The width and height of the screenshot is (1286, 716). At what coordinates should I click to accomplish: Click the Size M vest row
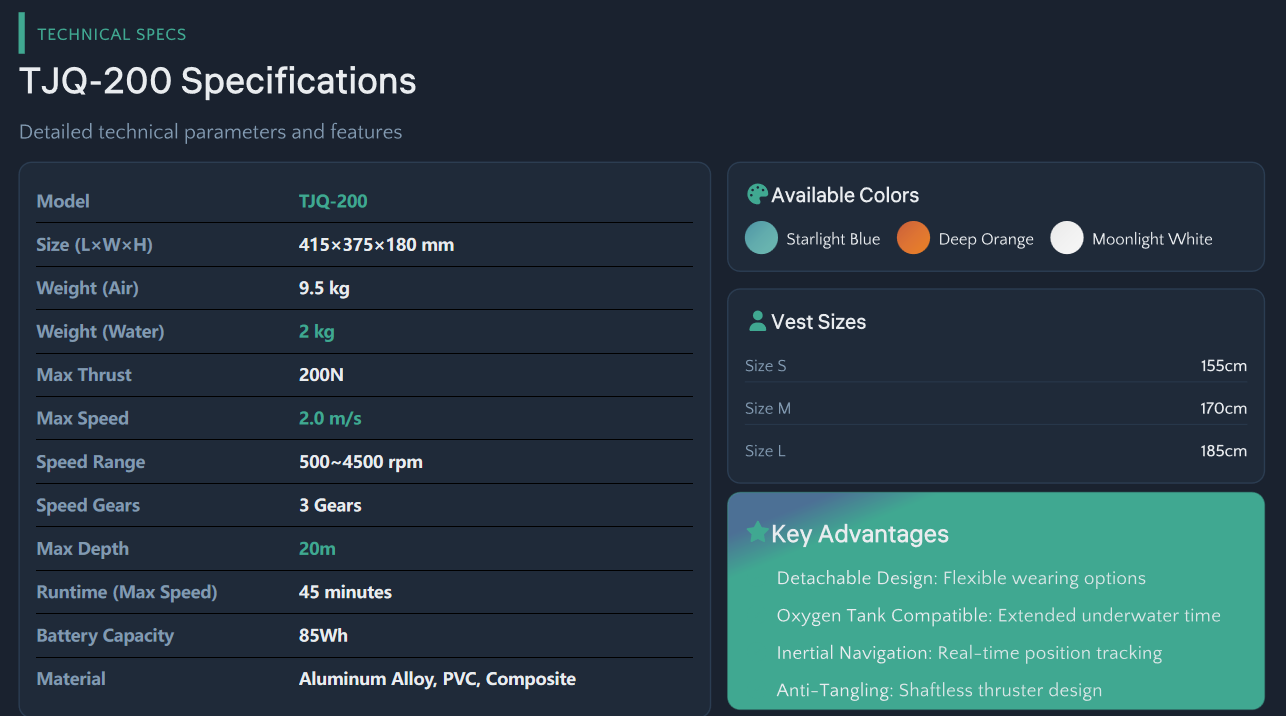995,408
